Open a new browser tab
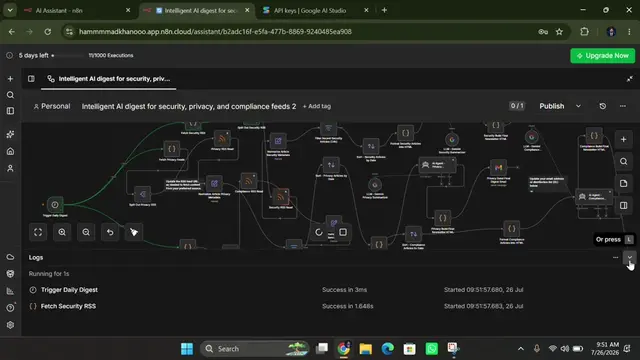 (x=384, y=10)
